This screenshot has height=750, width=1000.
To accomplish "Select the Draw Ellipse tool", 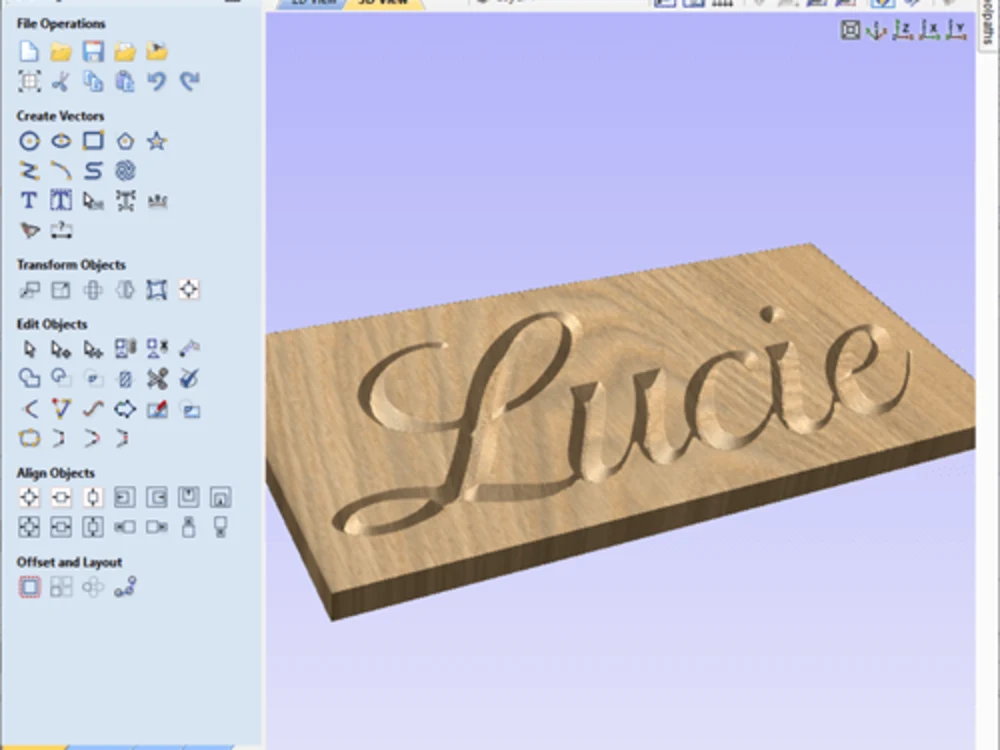I will click(61, 141).
